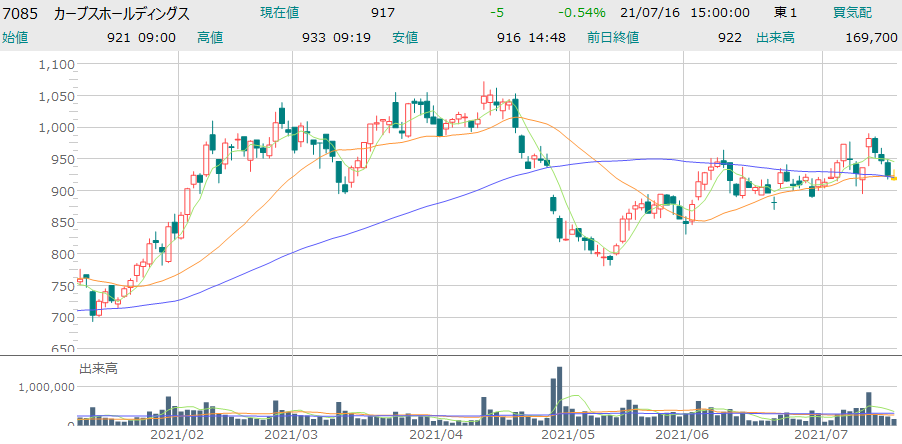
Task: Click the current price value 917
Action: click(x=382, y=13)
